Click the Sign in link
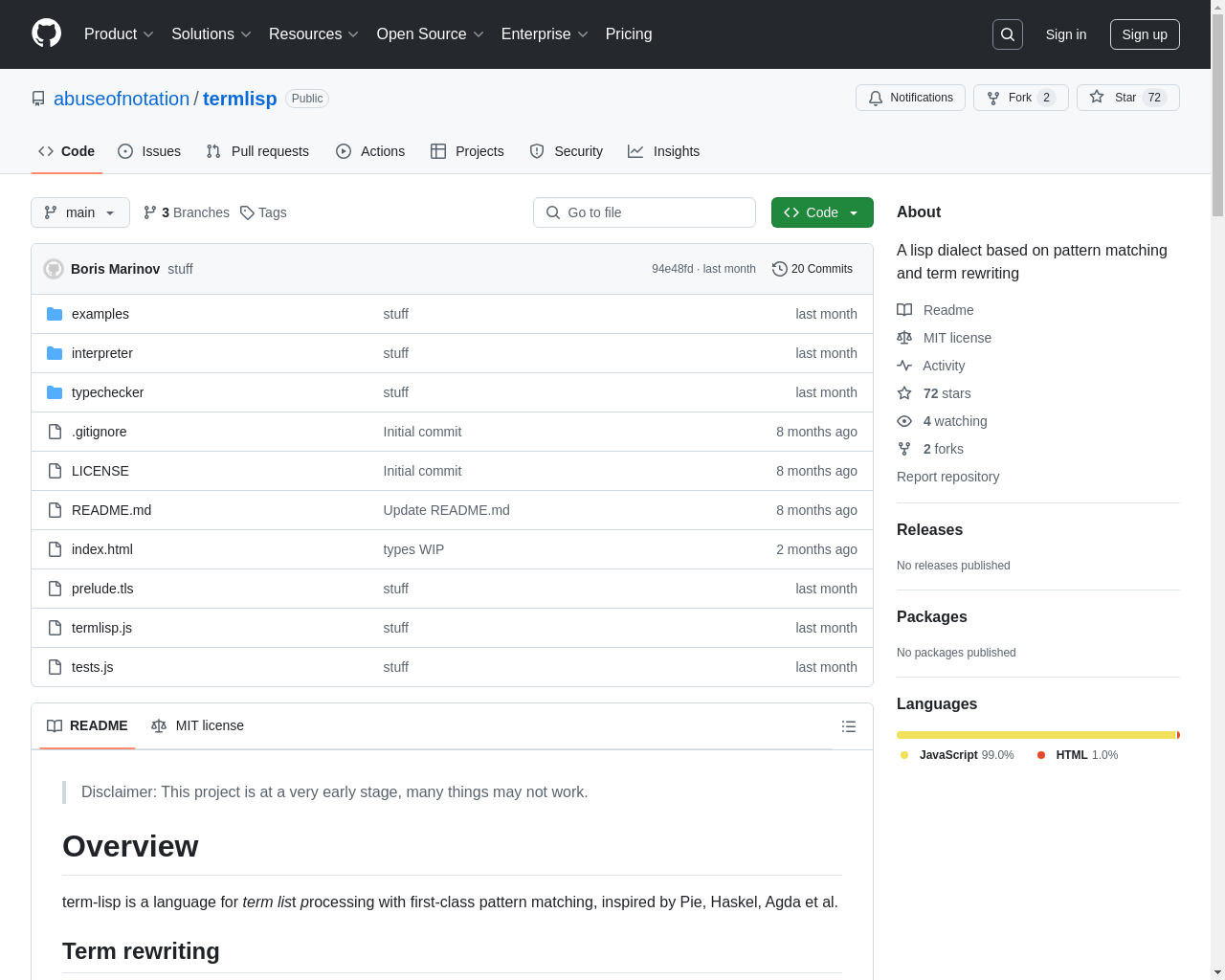The image size is (1225, 980). [x=1066, y=34]
